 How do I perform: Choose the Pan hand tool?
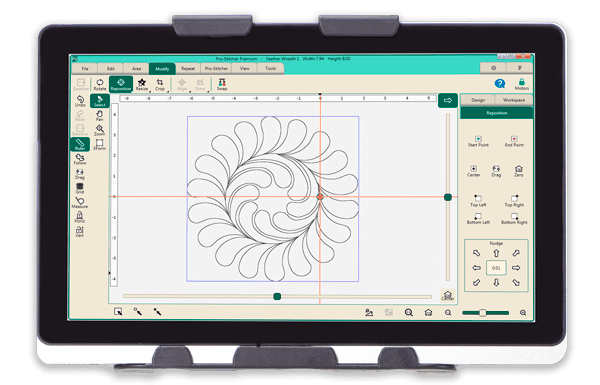point(99,116)
